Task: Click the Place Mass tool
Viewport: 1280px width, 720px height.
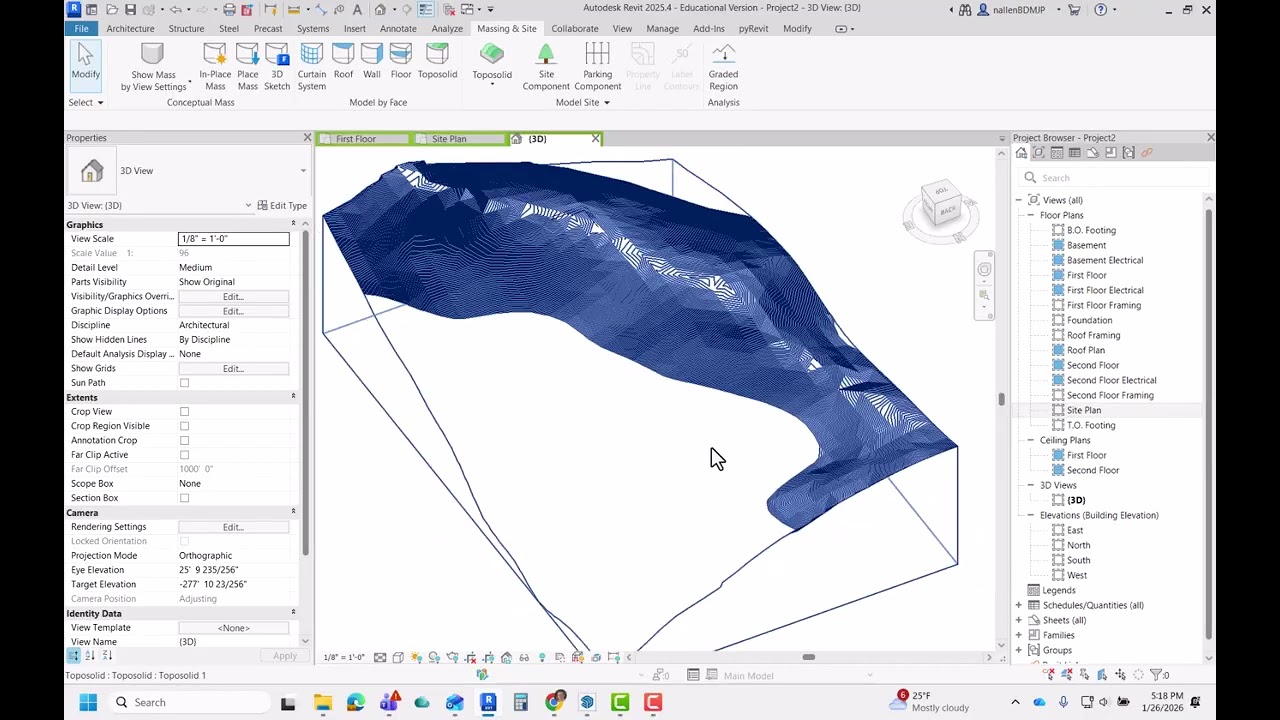Action: tap(247, 67)
